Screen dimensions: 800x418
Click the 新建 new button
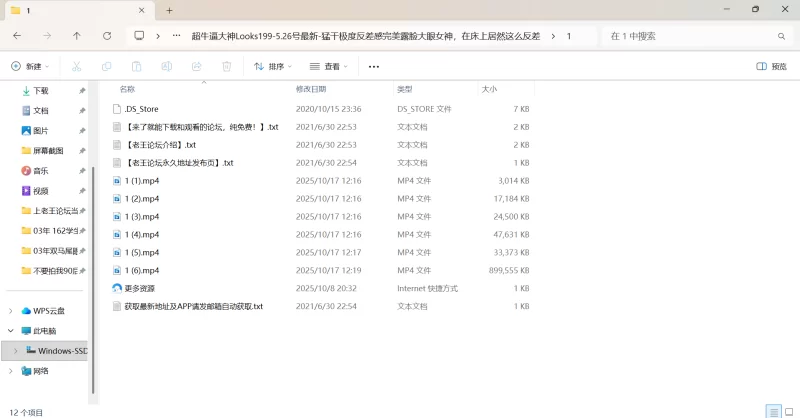tap(30, 66)
